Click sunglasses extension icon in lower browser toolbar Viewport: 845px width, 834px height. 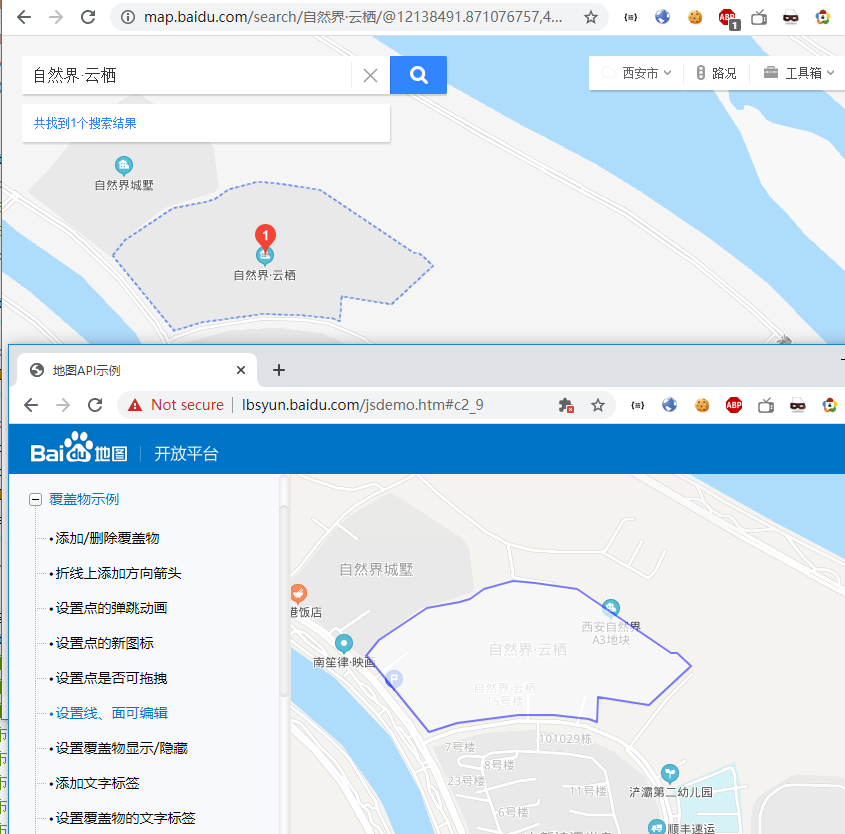798,405
